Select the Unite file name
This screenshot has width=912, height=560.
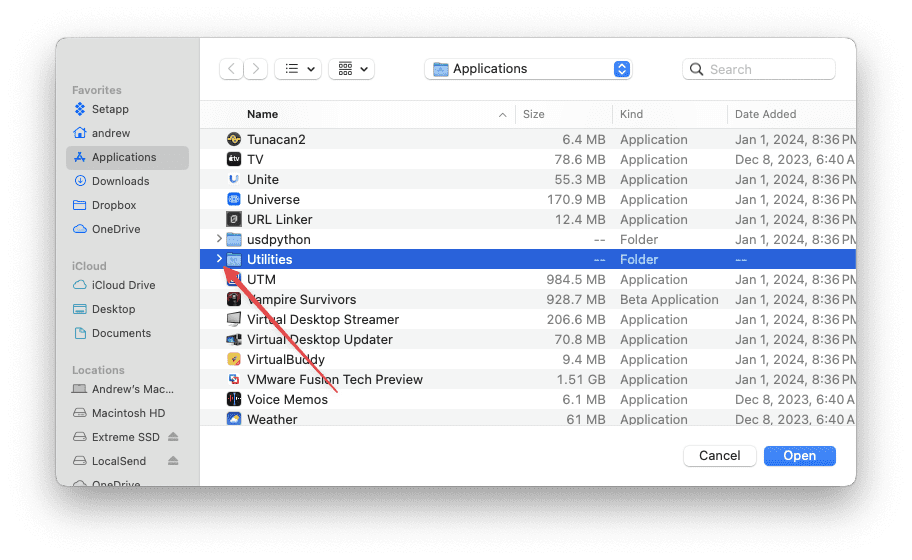click(x=263, y=180)
